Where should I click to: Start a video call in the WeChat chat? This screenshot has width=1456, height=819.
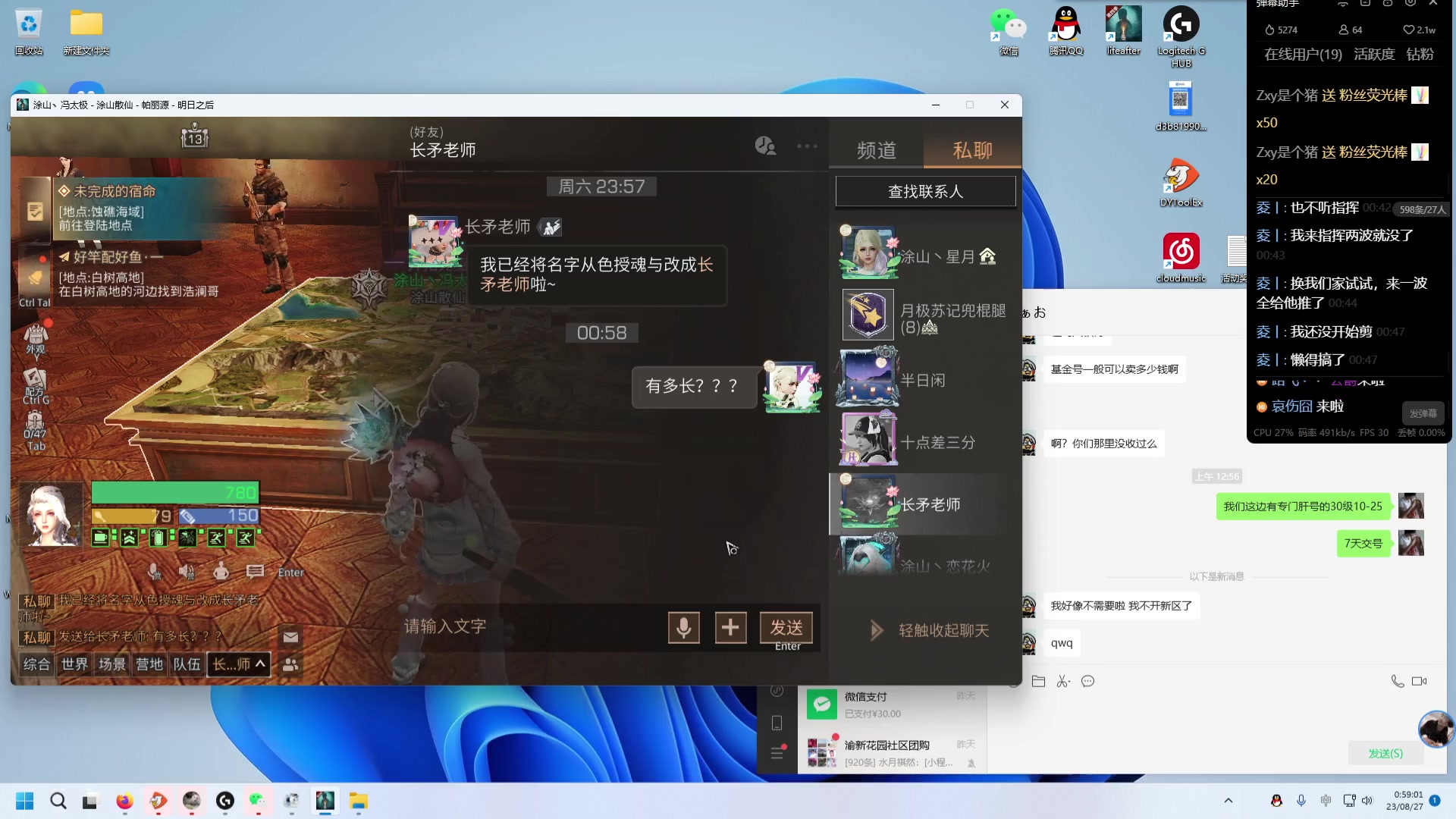[x=1417, y=681]
